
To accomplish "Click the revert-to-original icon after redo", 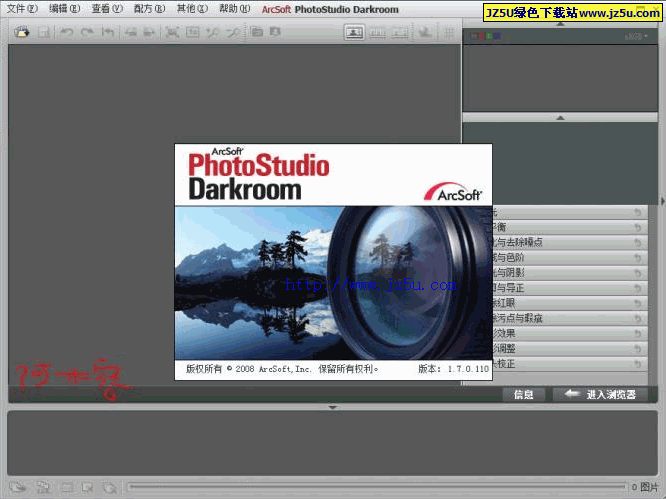I will pos(108,32).
